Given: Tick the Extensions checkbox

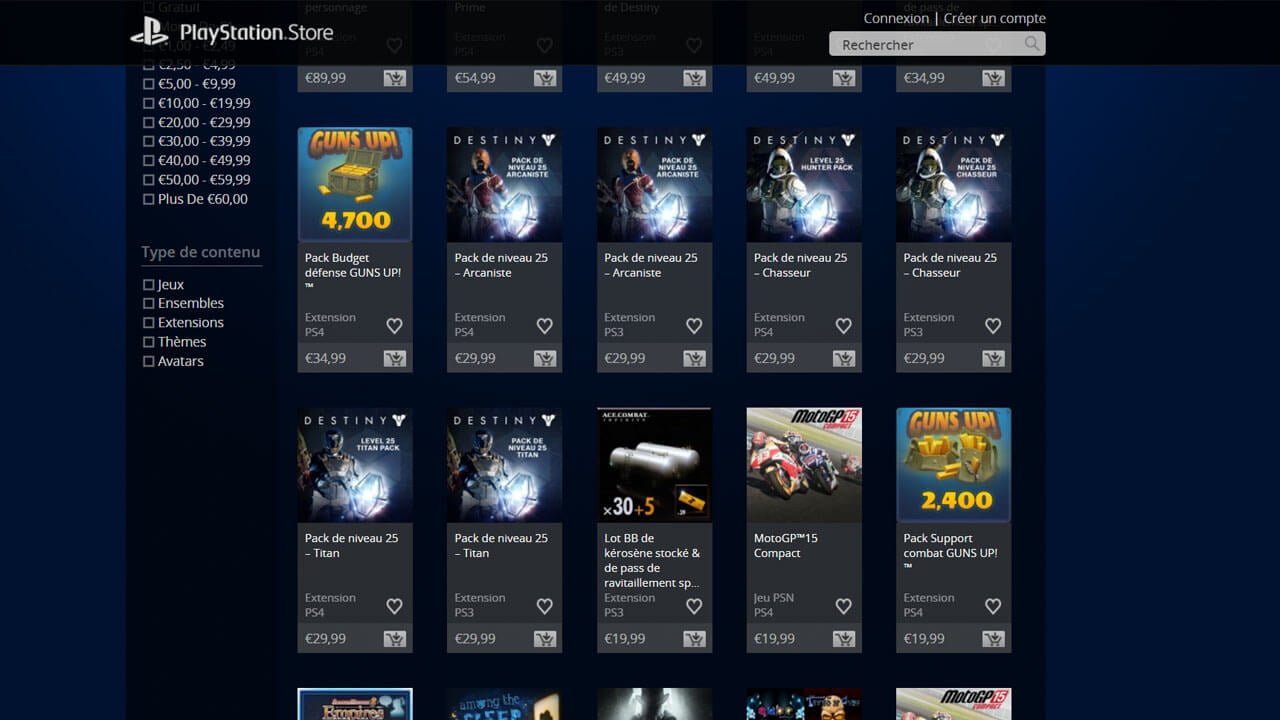Looking at the screenshot, I should click(149, 323).
